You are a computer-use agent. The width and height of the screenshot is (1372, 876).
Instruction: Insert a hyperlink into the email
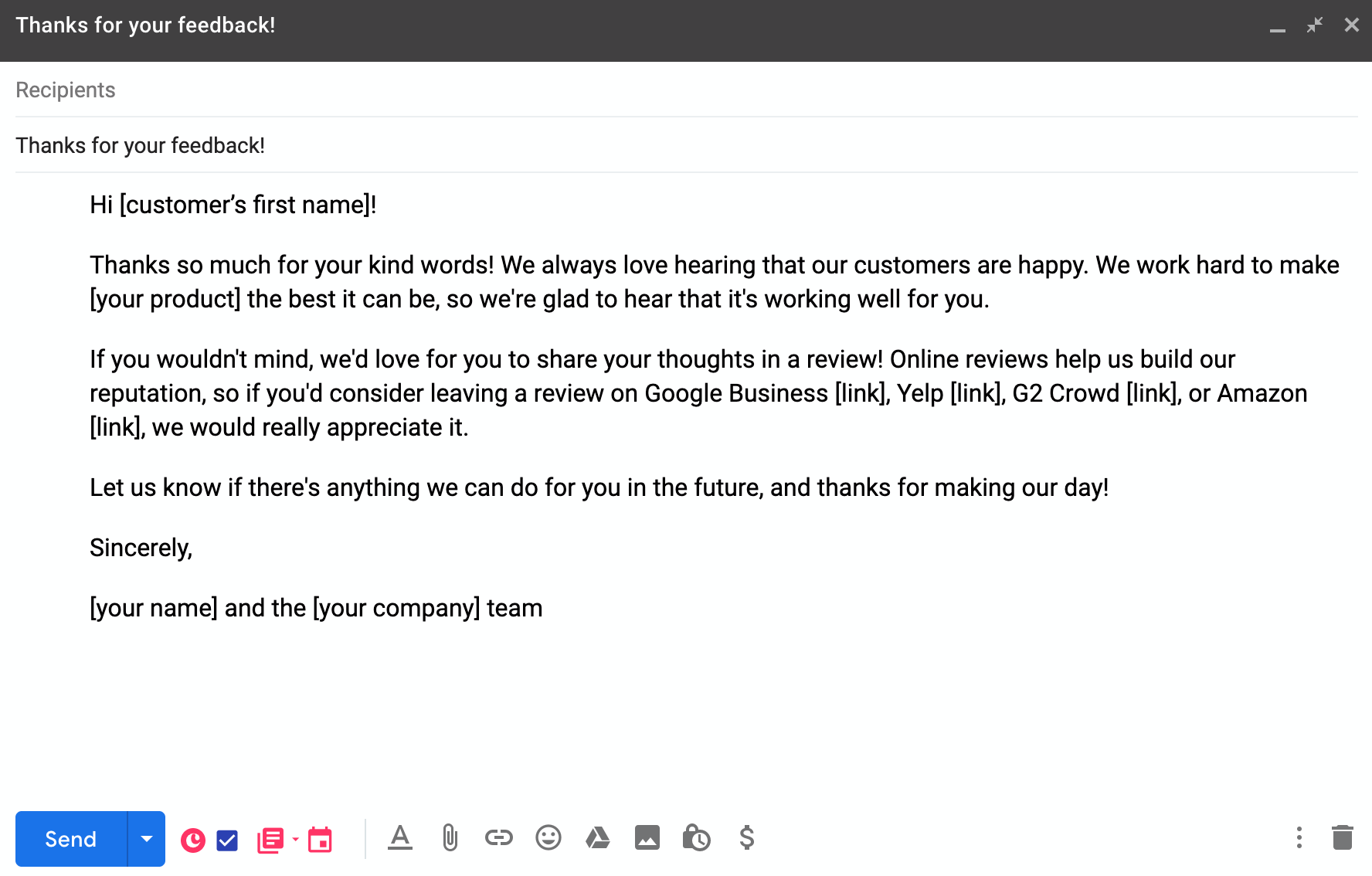point(498,838)
